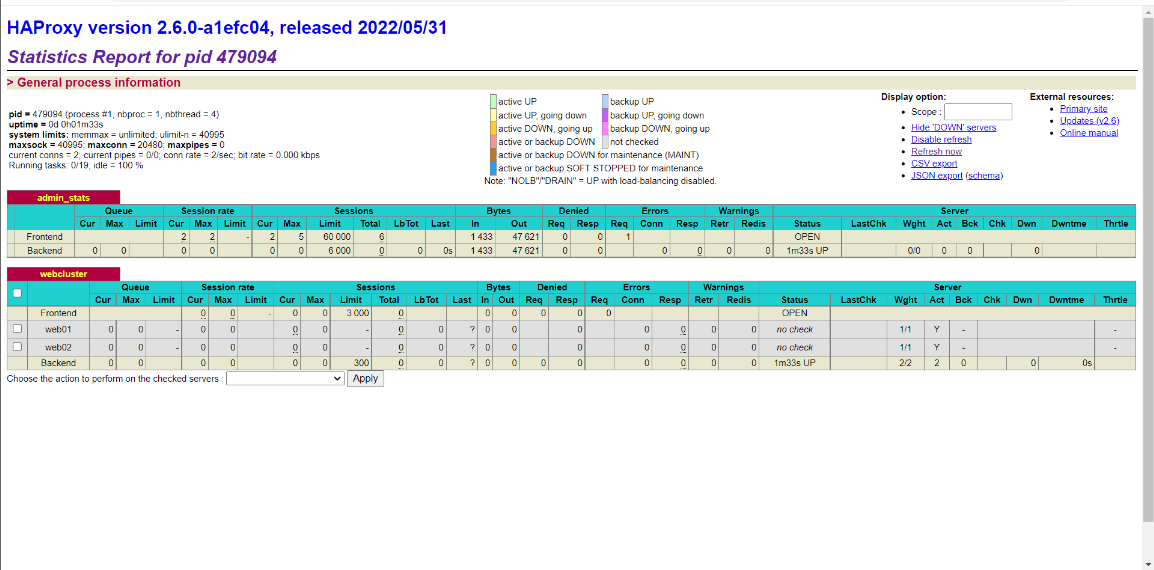Click the SOFT STOPPED legend color swatch
The image size is (1154, 570).
(x=494, y=168)
